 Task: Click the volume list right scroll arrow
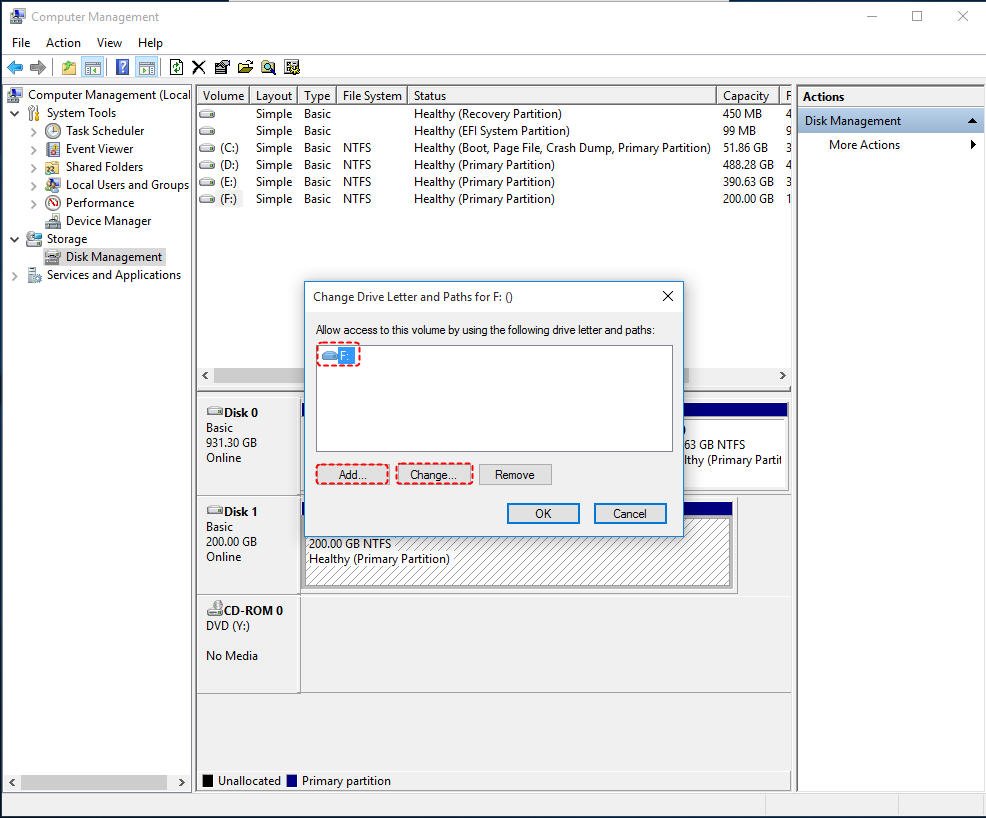[782, 375]
